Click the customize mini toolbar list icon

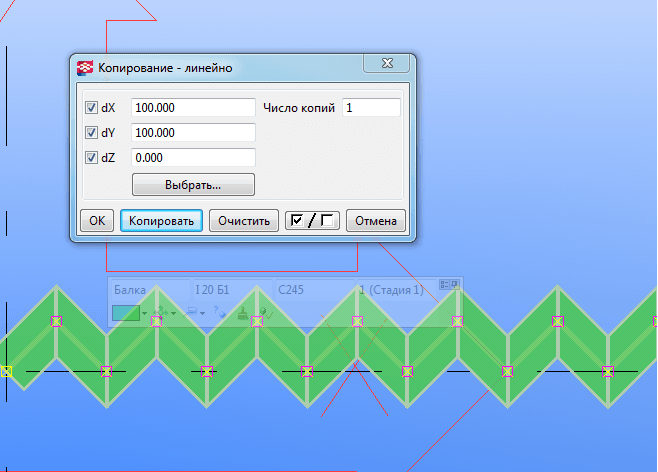coord(444,285)
